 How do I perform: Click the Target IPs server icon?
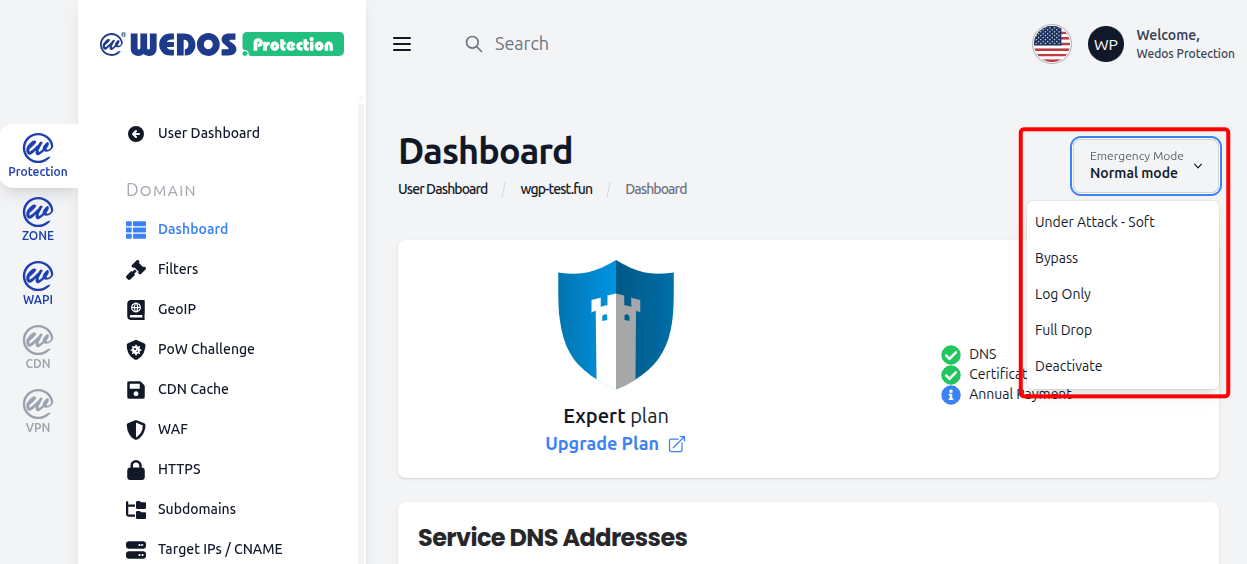pyautogui.click(x=136, y=549)
